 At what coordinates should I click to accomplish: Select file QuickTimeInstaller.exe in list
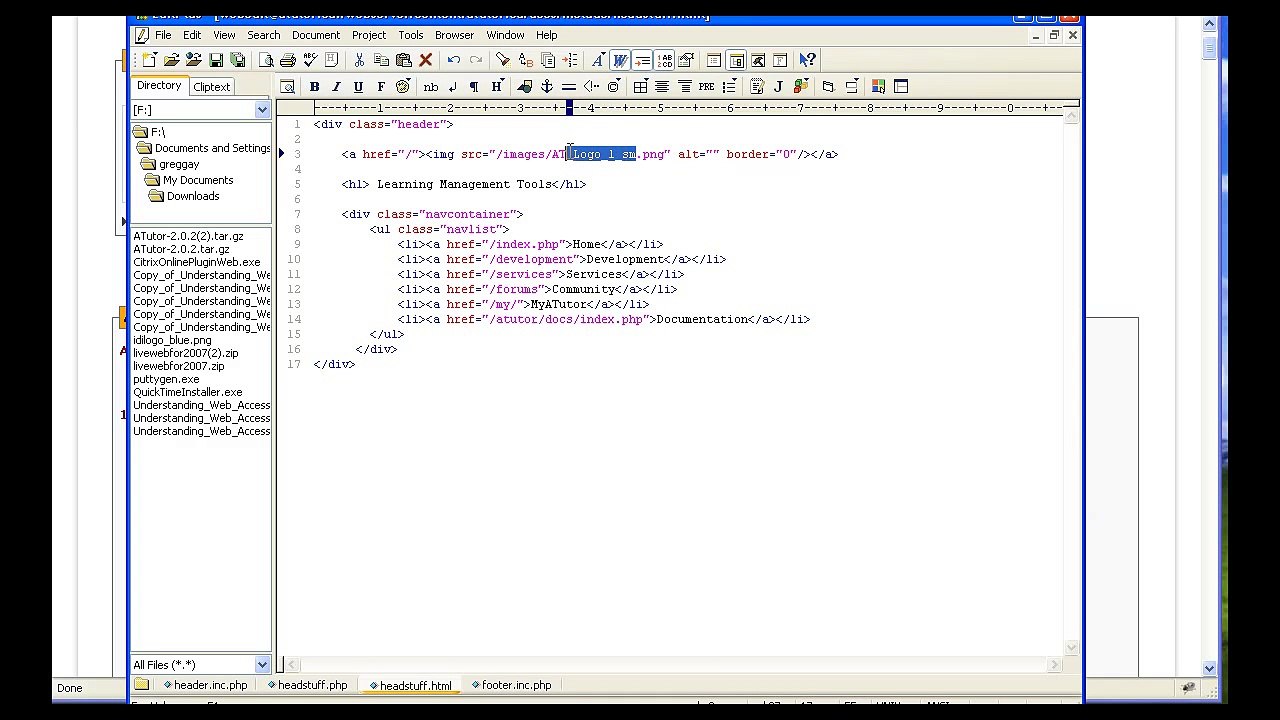click(x=188, y=392)
